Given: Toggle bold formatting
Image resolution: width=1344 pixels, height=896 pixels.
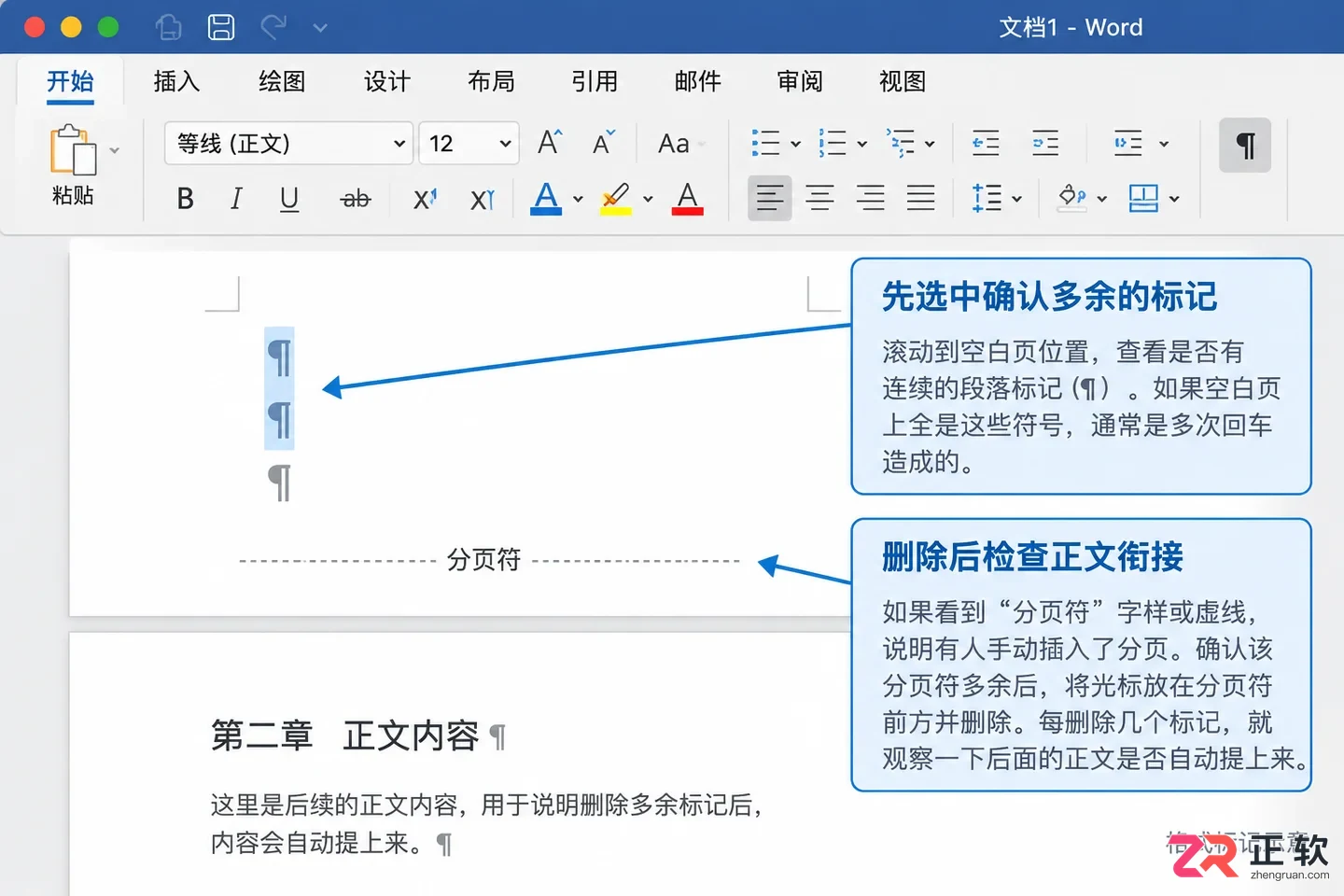Looking at the screenshot, I should coord(186,199).
